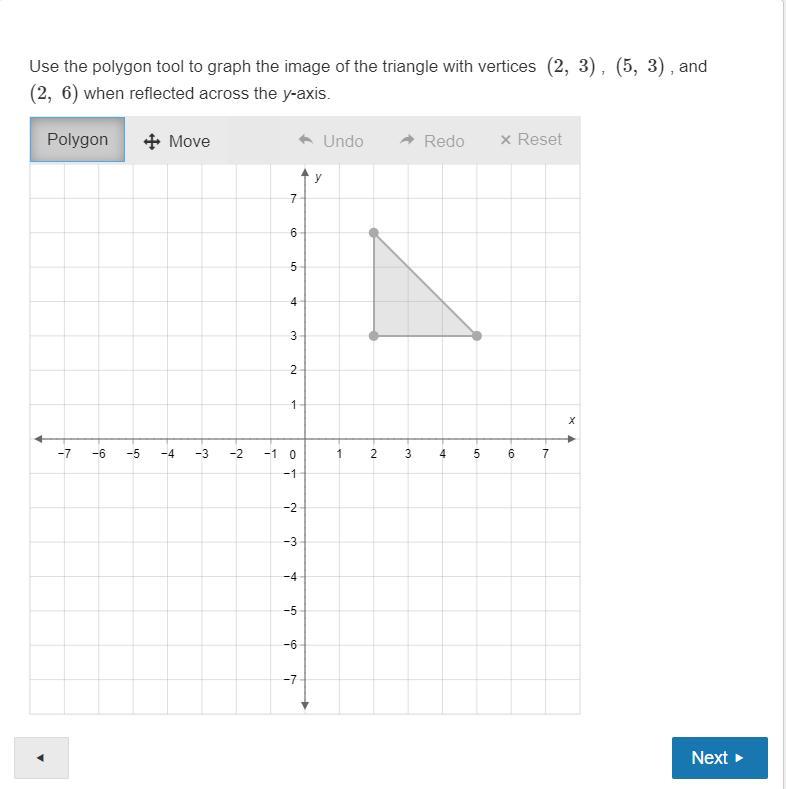786x789 pixels.
Task: Place a point at (-2, 3) on grid
Action: [237, 336]
